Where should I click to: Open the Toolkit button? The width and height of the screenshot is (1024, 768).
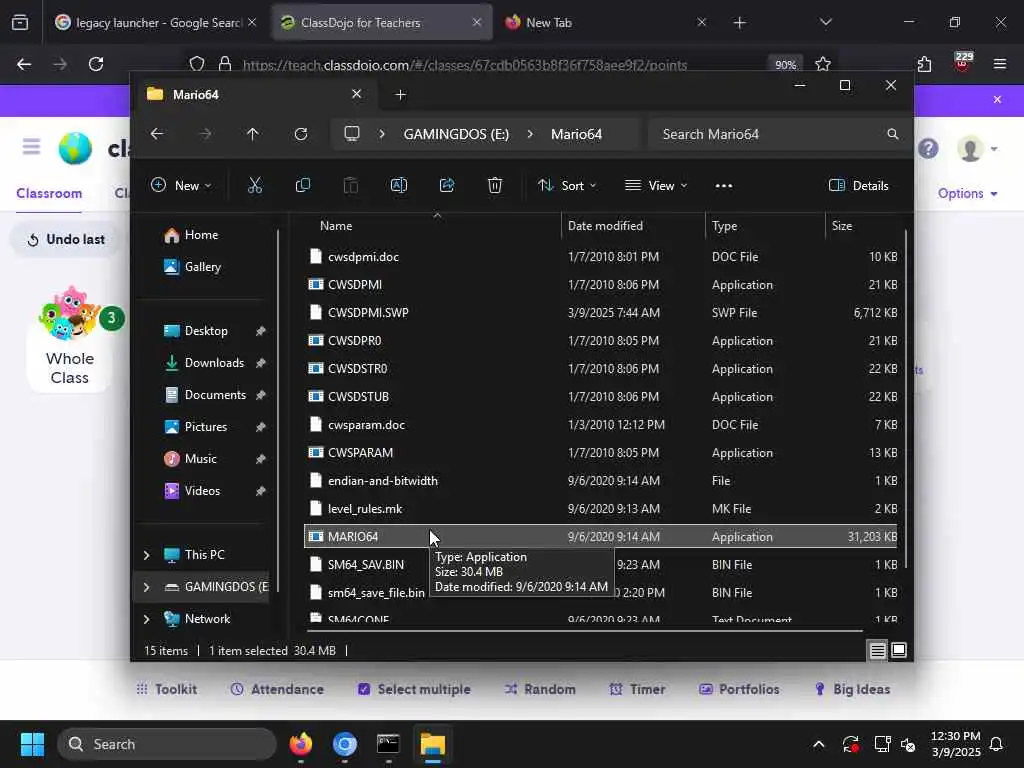(x=167, y=689)
